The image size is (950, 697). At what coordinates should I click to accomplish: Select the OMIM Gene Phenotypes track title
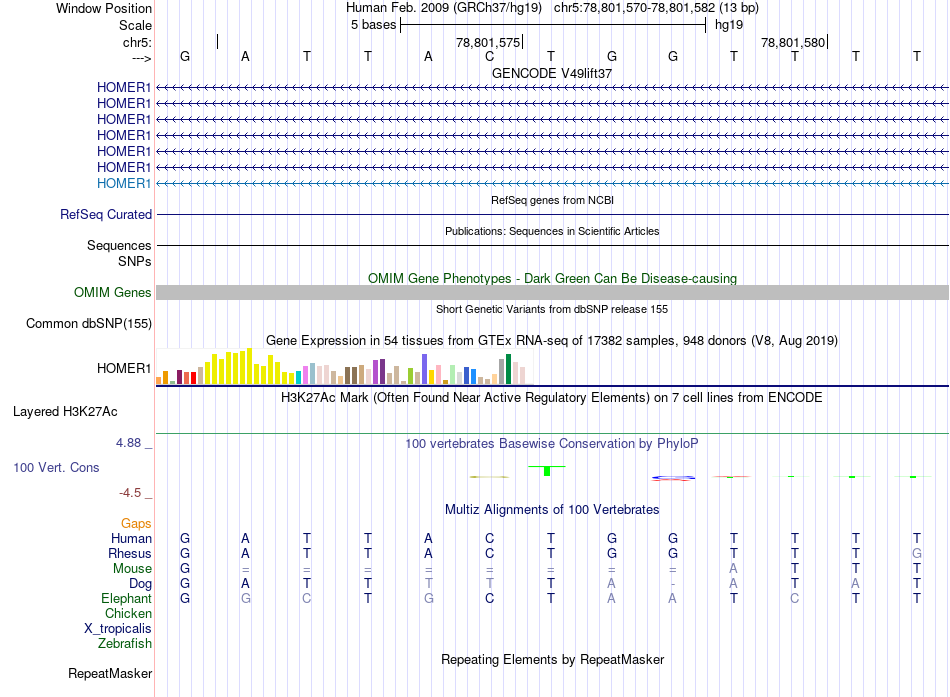[x=552, y=278]
